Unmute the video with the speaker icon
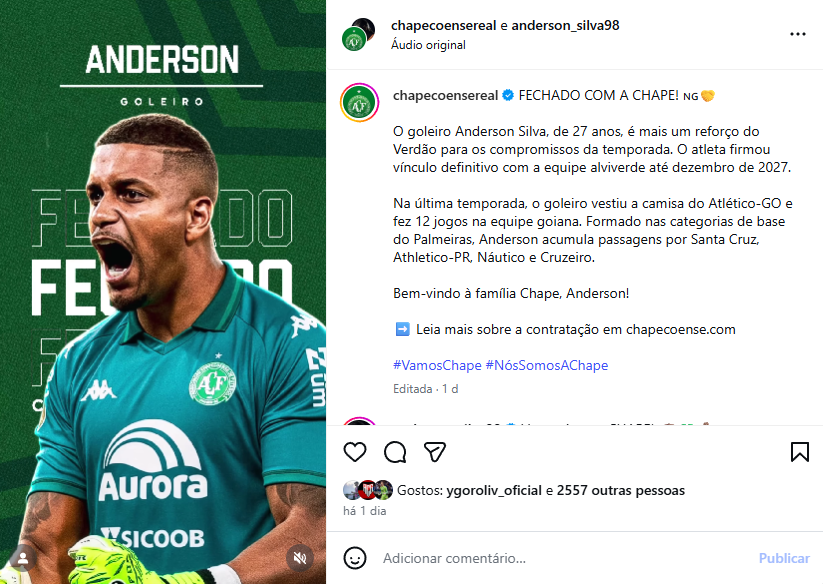This screenshot has width=823, height=584. 300,557
